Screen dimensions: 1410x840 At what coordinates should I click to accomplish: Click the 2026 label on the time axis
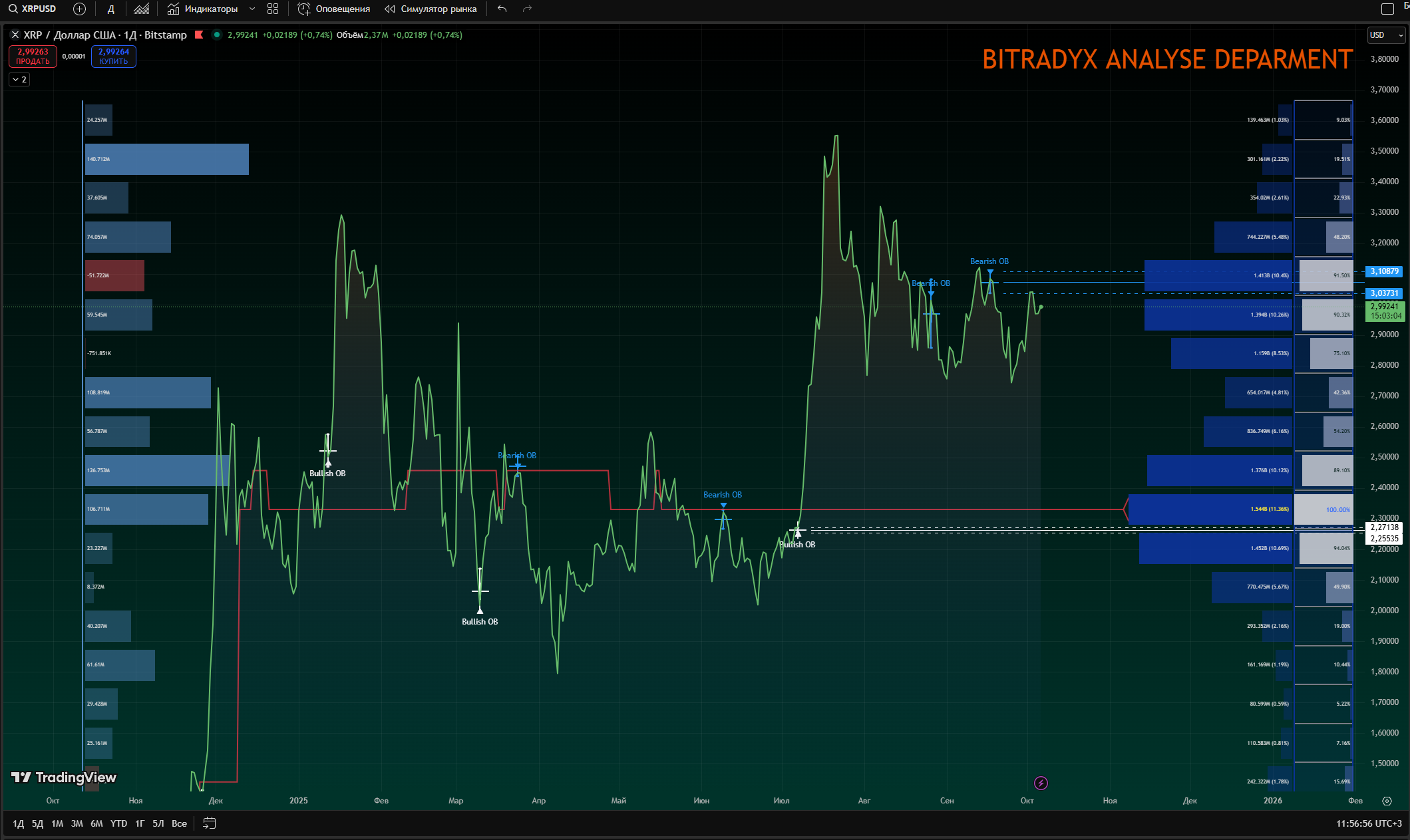[x=1273, y=801]
